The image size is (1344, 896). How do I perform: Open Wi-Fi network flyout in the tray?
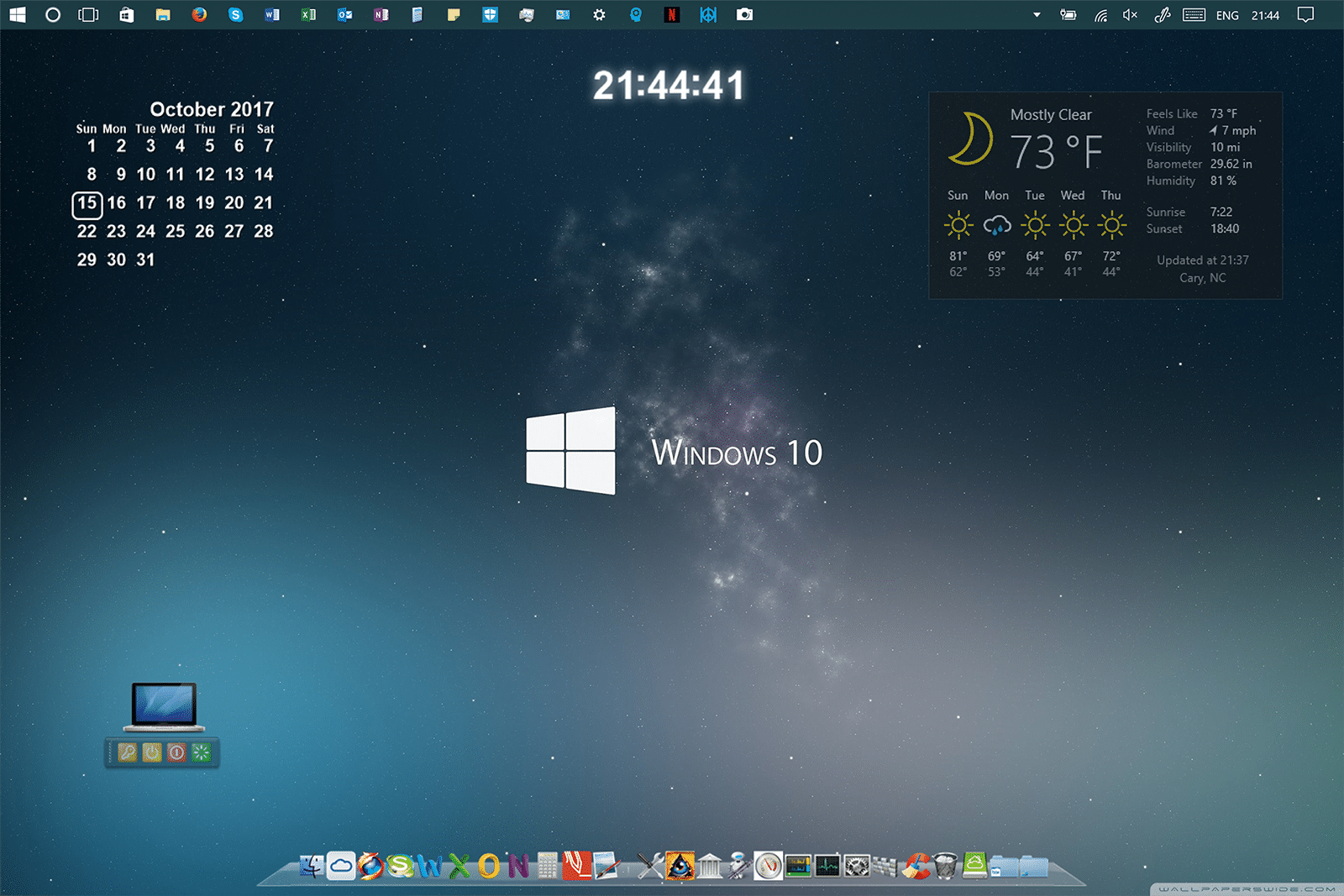point(1100,15)
